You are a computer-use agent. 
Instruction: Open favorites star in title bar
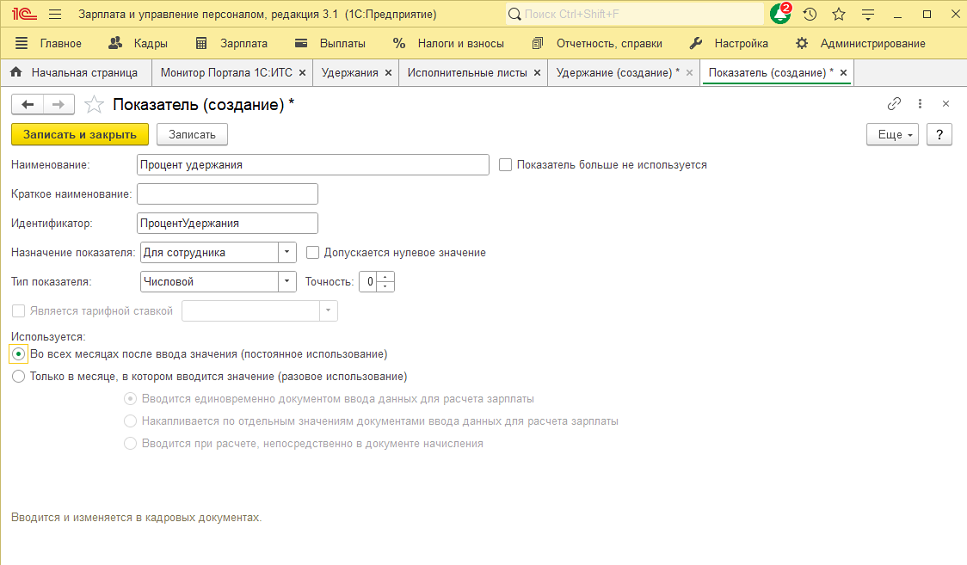[x=839, y=14]
